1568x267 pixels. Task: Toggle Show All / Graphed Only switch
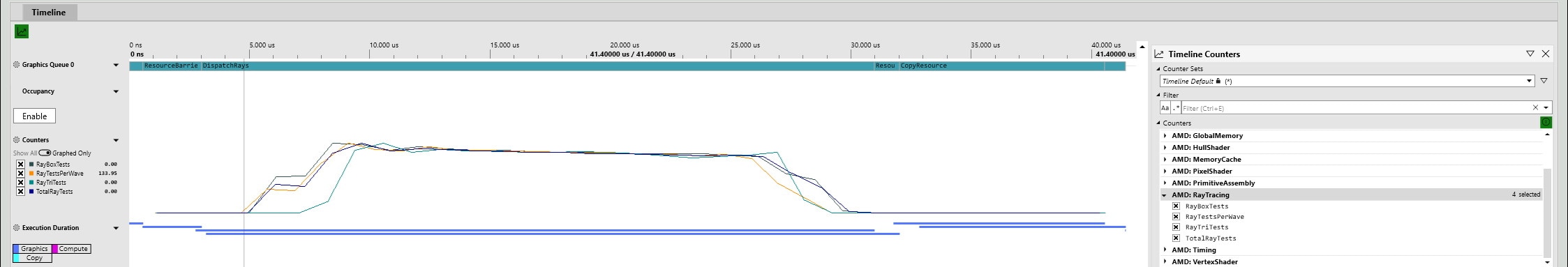point(45,153)
